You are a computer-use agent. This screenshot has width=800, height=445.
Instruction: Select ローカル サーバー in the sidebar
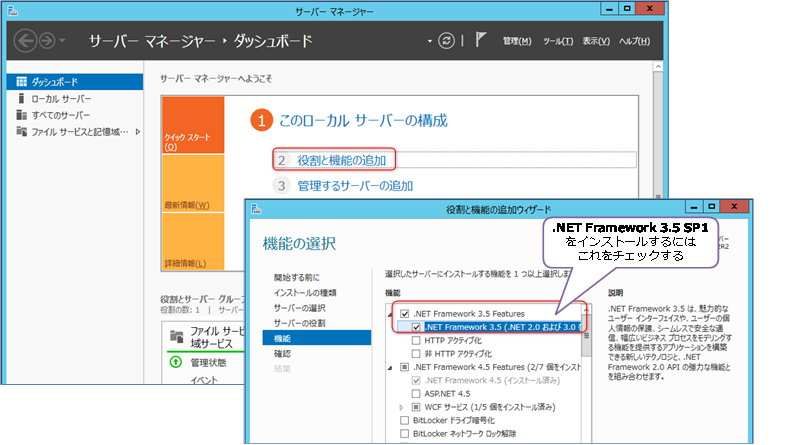[x=75, y=98]
